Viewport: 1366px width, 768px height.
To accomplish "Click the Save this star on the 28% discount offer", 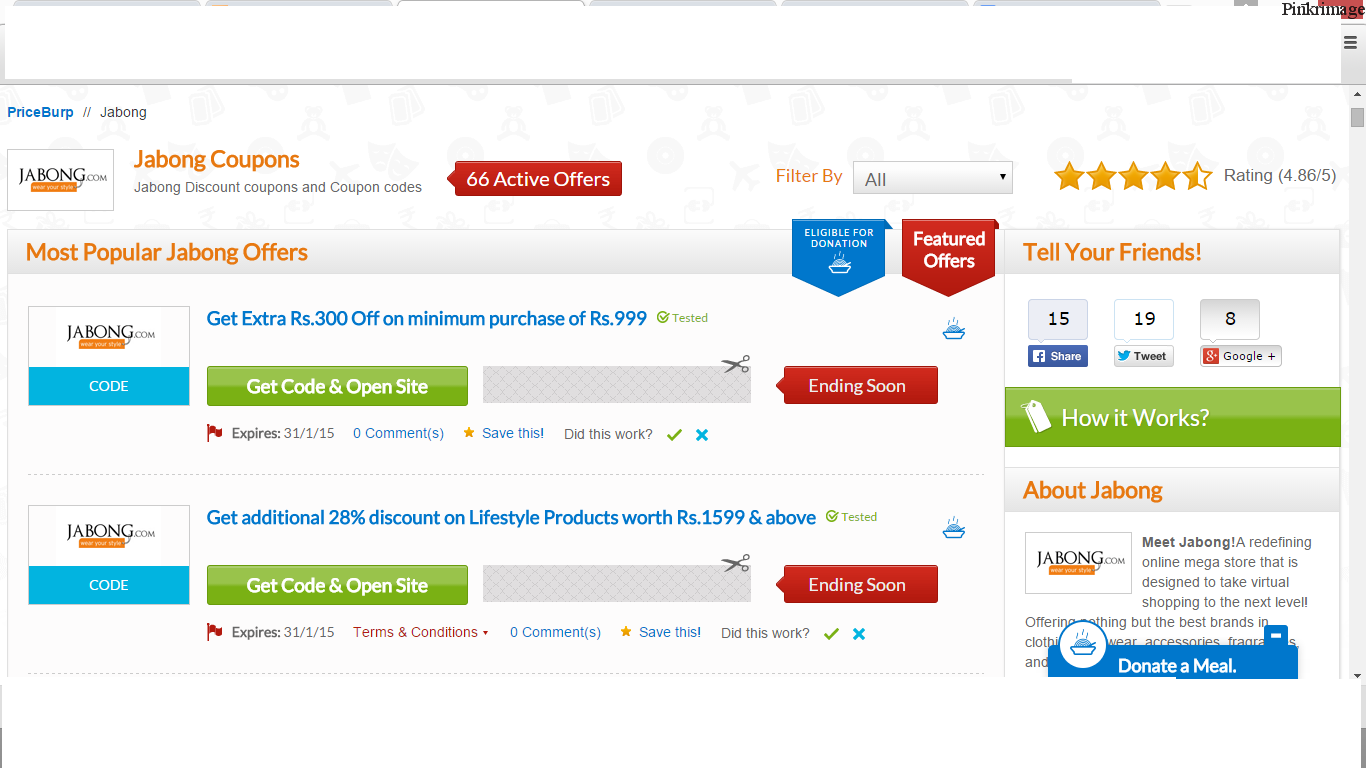I will coord(626,632).
